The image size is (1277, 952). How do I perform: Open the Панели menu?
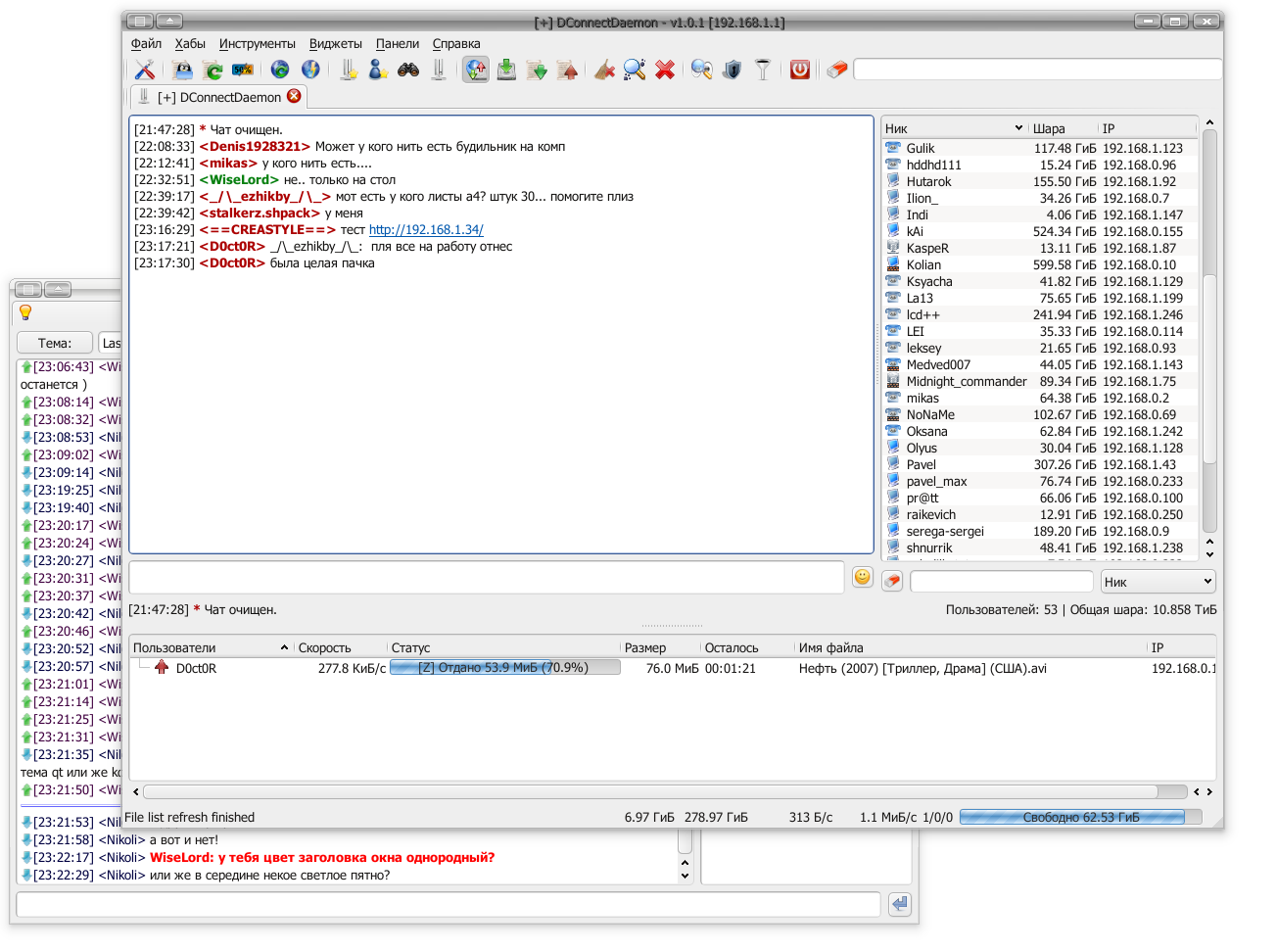click(x=398, y=43)
